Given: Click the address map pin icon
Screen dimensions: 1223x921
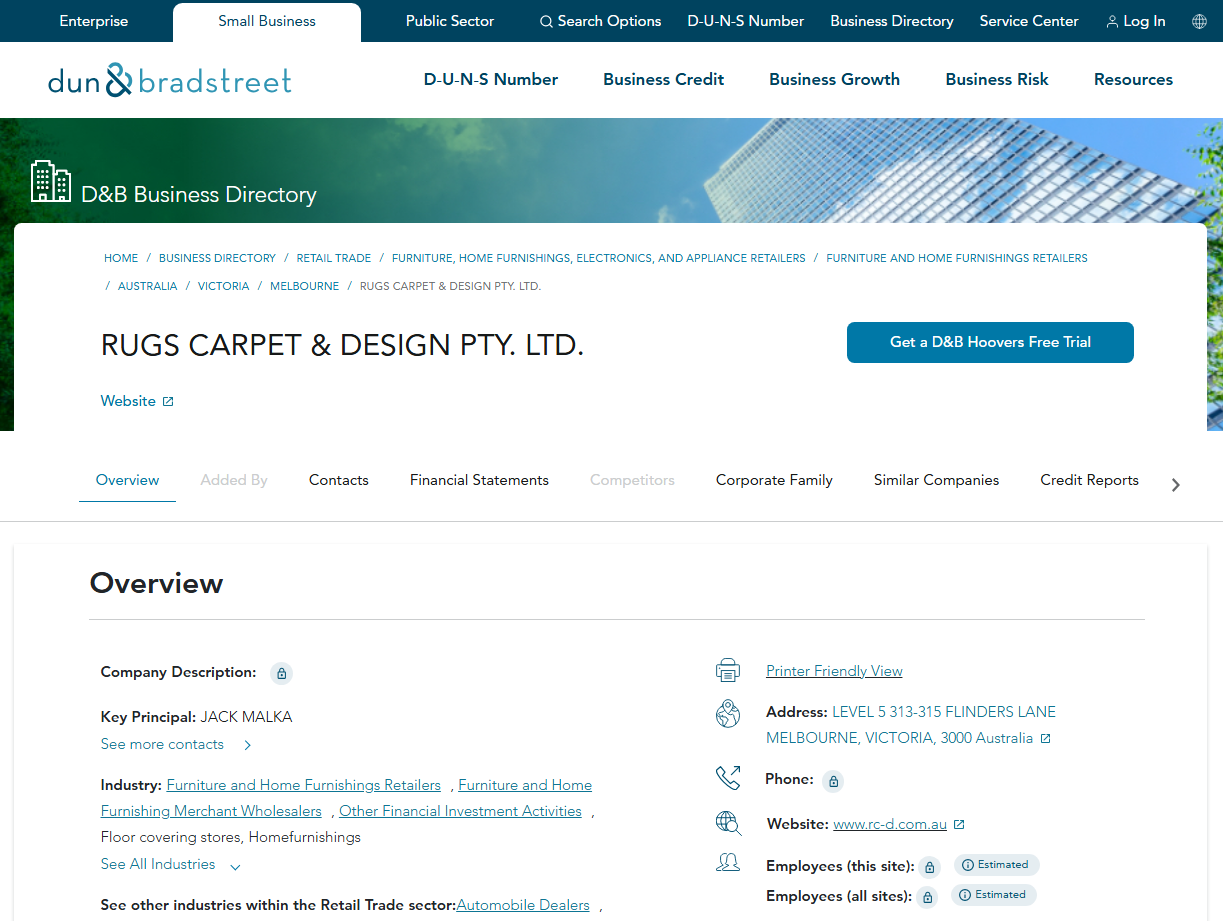Looking at the screenshot, I should click(727, 714).
